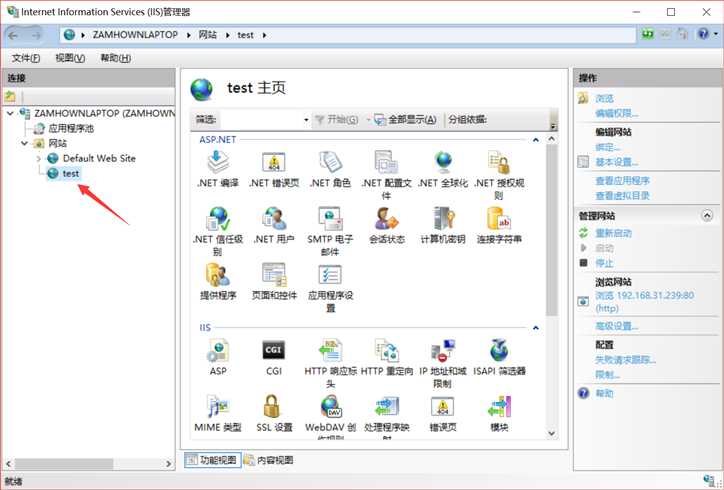724x490 pixels.
Task: Open the .NET 角色 feature
Action: tap(330, 169)
